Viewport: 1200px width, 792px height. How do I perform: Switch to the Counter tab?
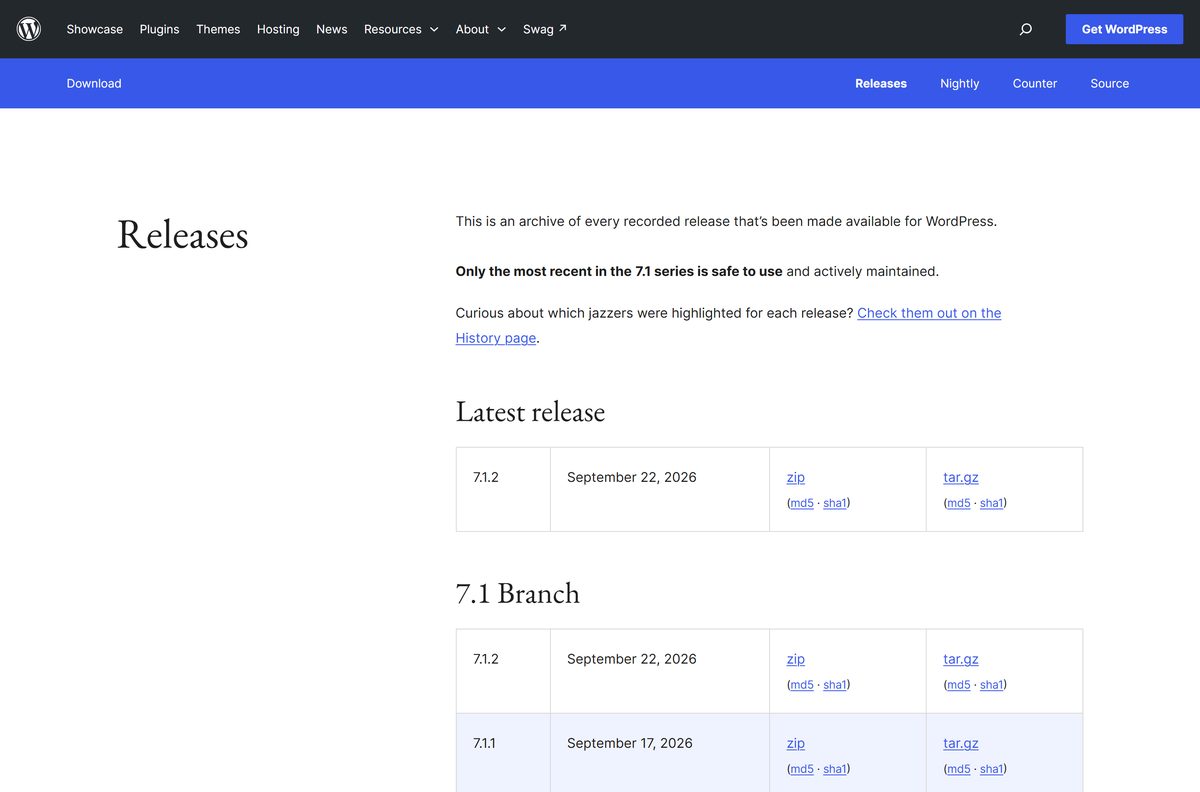pyautogui.click(x=1035, y=83)
